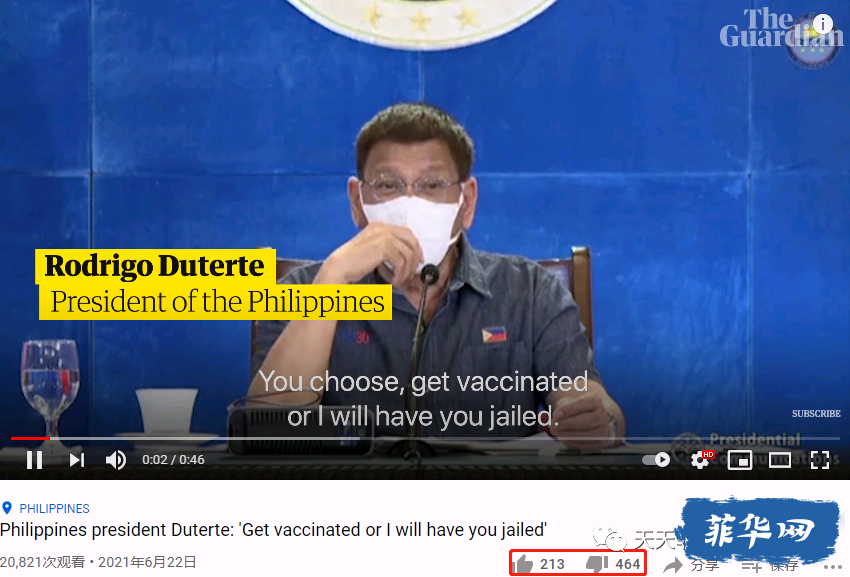Seek along the video progress bar
Screen dimensions: 850x577
(x=425, y=438)
